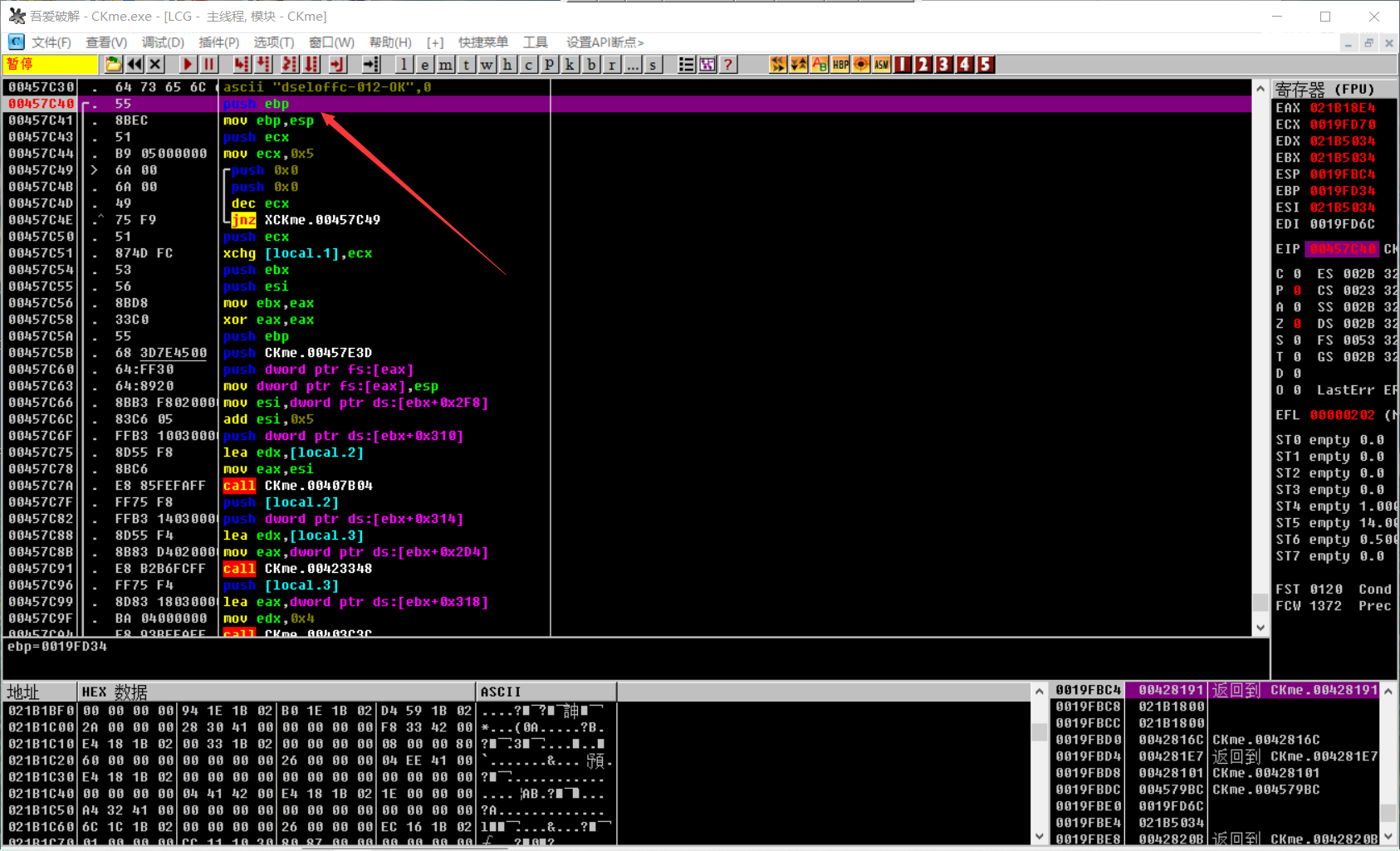Open Run trace with '...' button
Image resolution: width=1400 pixels, height=851 pixels.
(632, 65)
